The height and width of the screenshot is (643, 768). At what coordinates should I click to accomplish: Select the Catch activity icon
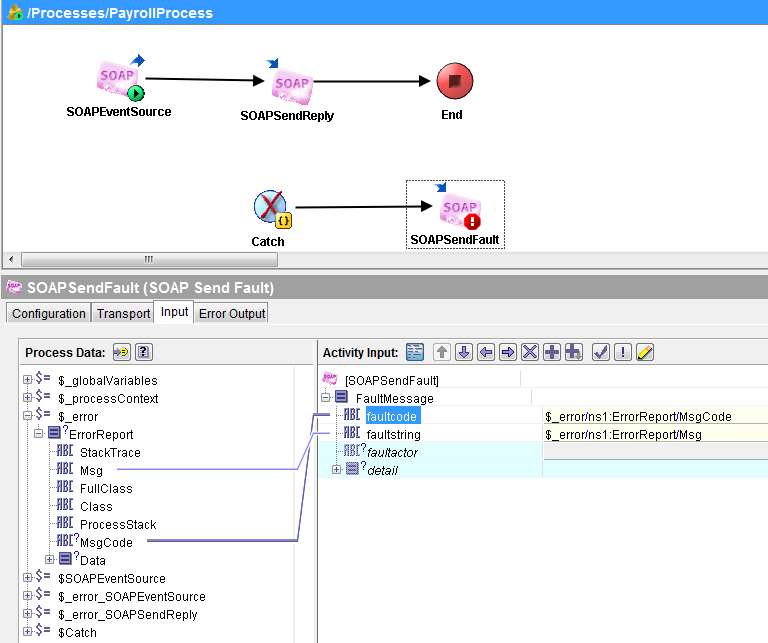272,209
